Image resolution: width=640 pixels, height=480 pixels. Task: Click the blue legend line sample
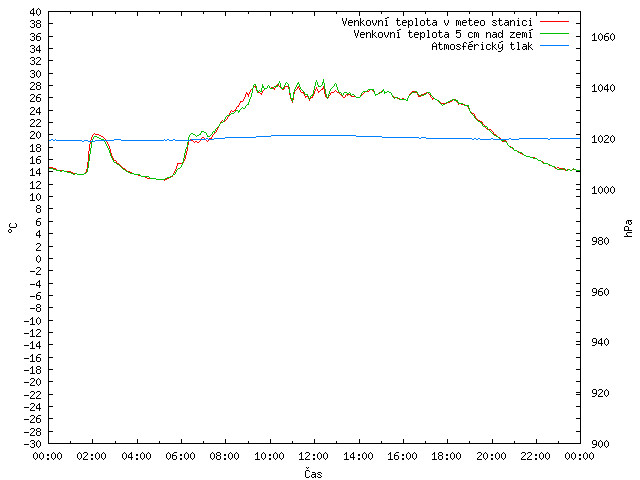[x=554, y=45]
